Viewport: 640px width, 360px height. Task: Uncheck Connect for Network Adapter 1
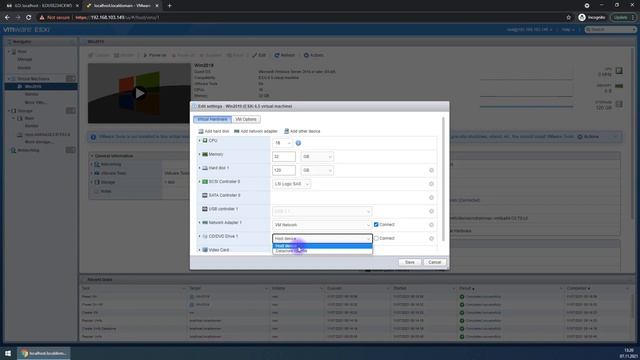376,224
